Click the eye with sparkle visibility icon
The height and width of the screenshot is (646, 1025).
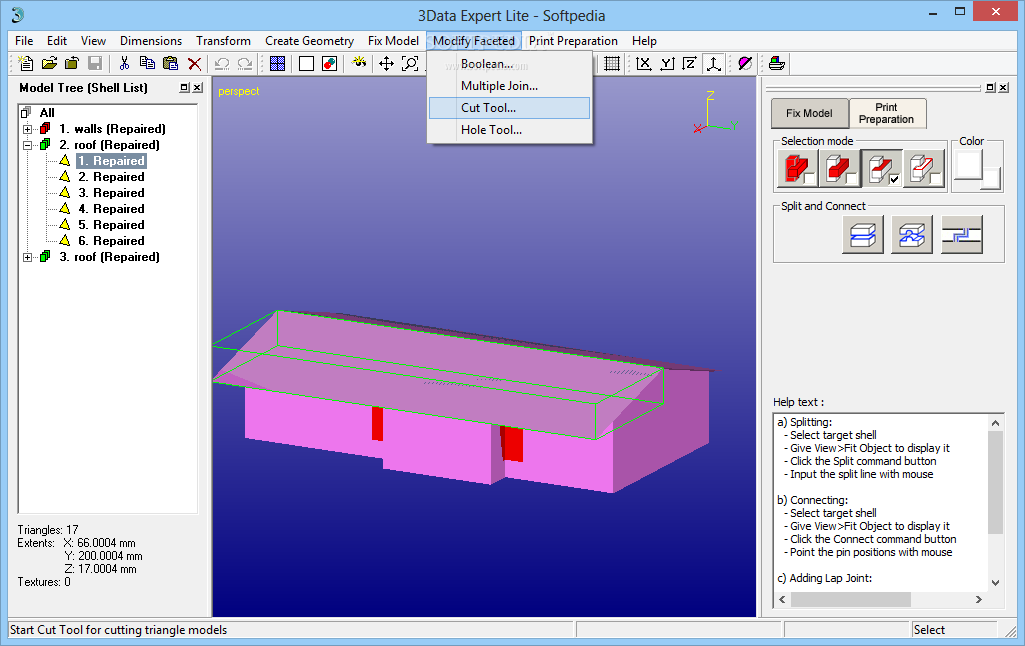point(359,63)
